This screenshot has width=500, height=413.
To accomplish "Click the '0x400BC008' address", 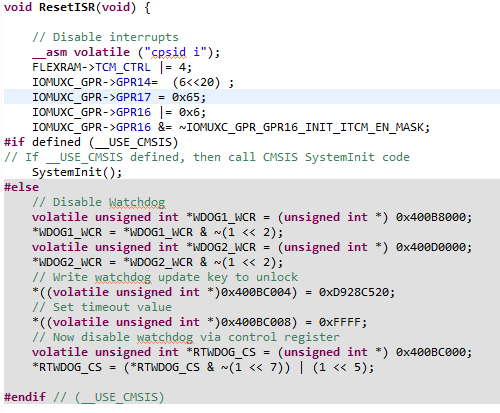I will pos(256,322).
